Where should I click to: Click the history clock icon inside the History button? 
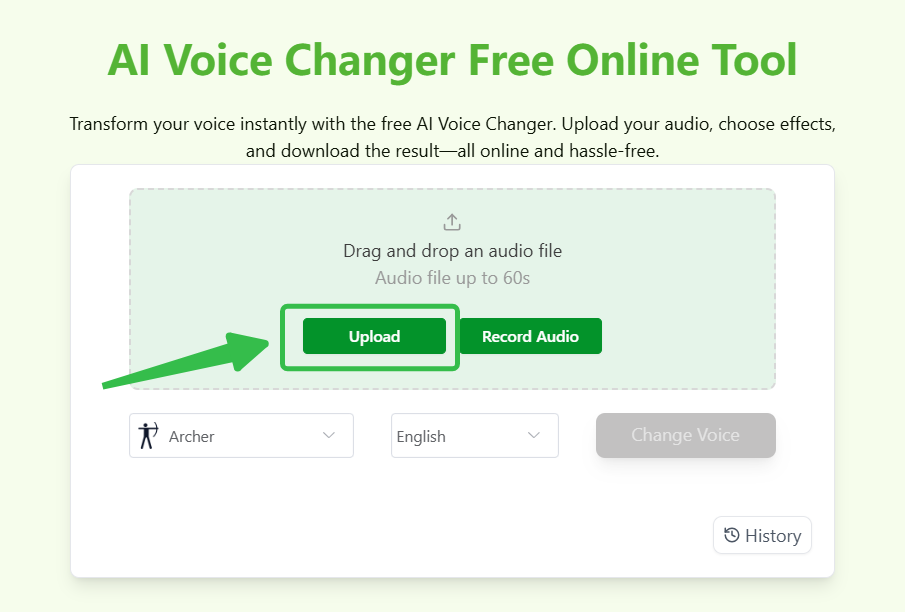pyautogui.click(x=731, y=535)
